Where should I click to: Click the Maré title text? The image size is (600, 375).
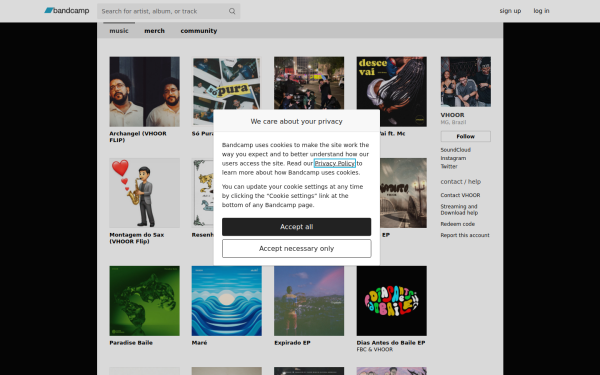tap(199, 342)
